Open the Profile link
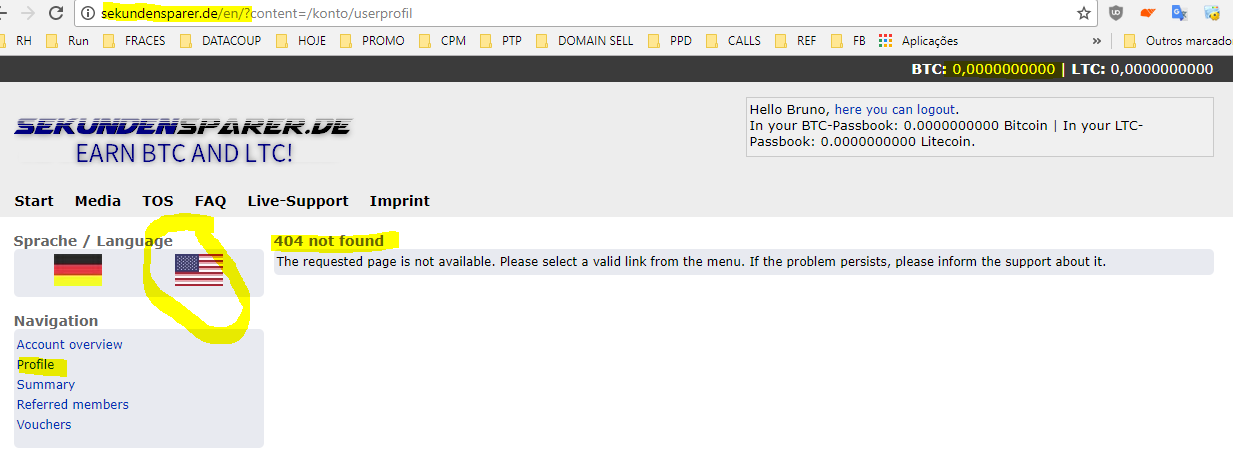This screenshot has height=451, width=1233. click(36, 365)
